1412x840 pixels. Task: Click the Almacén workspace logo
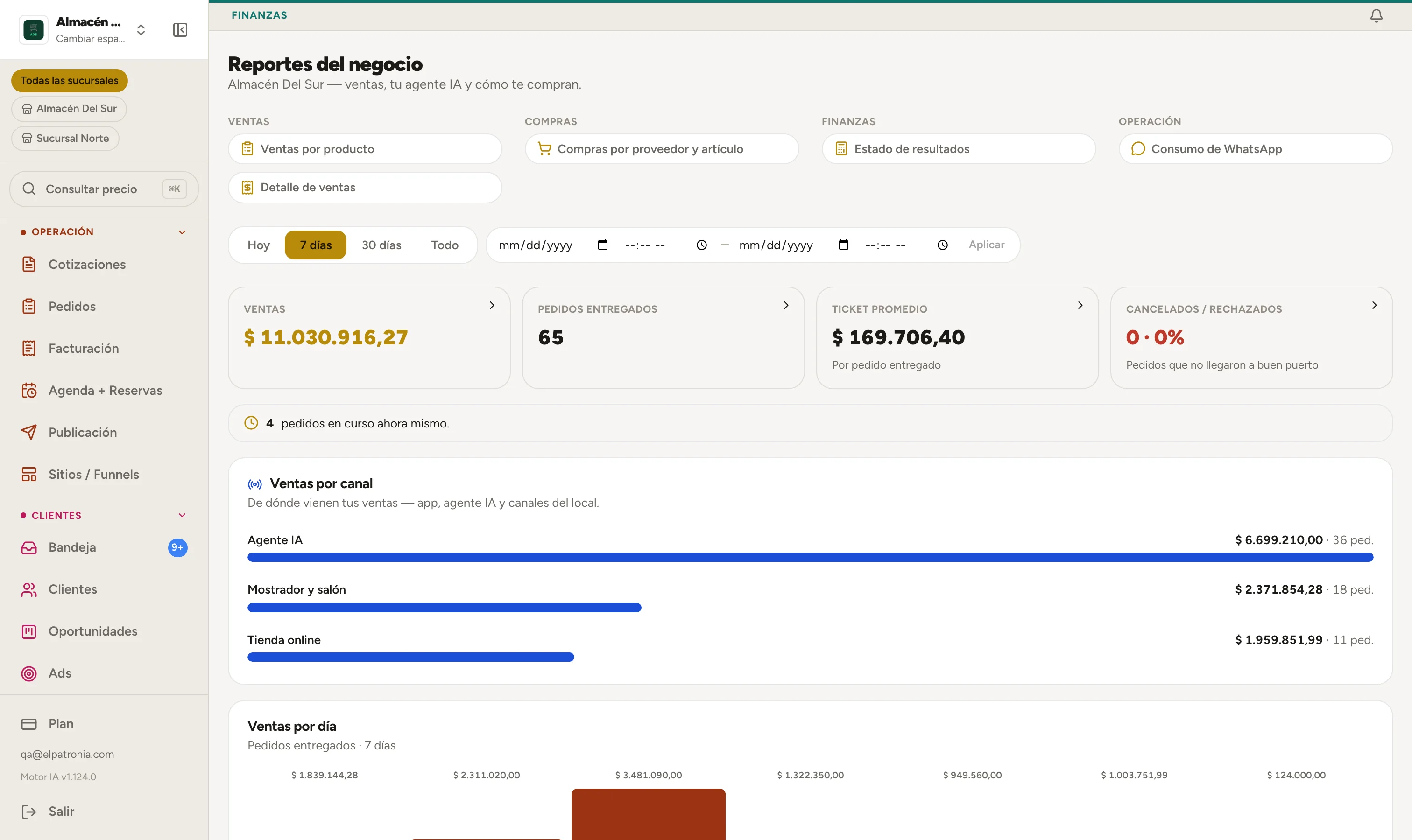coord(34,30)
